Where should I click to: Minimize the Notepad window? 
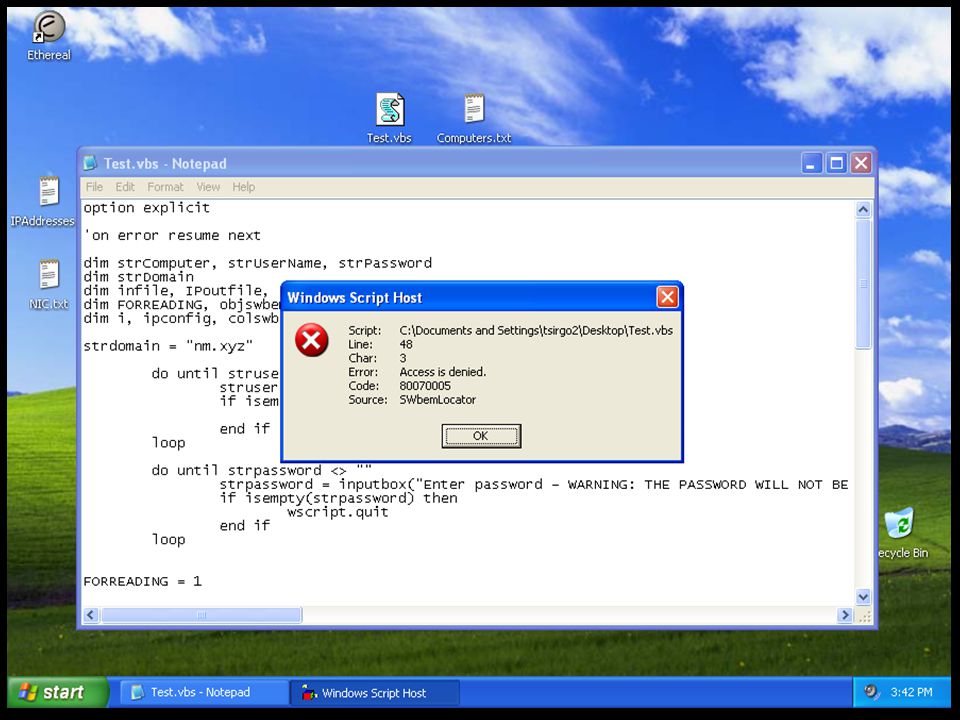pyautogui.click(x=811, y=163)
